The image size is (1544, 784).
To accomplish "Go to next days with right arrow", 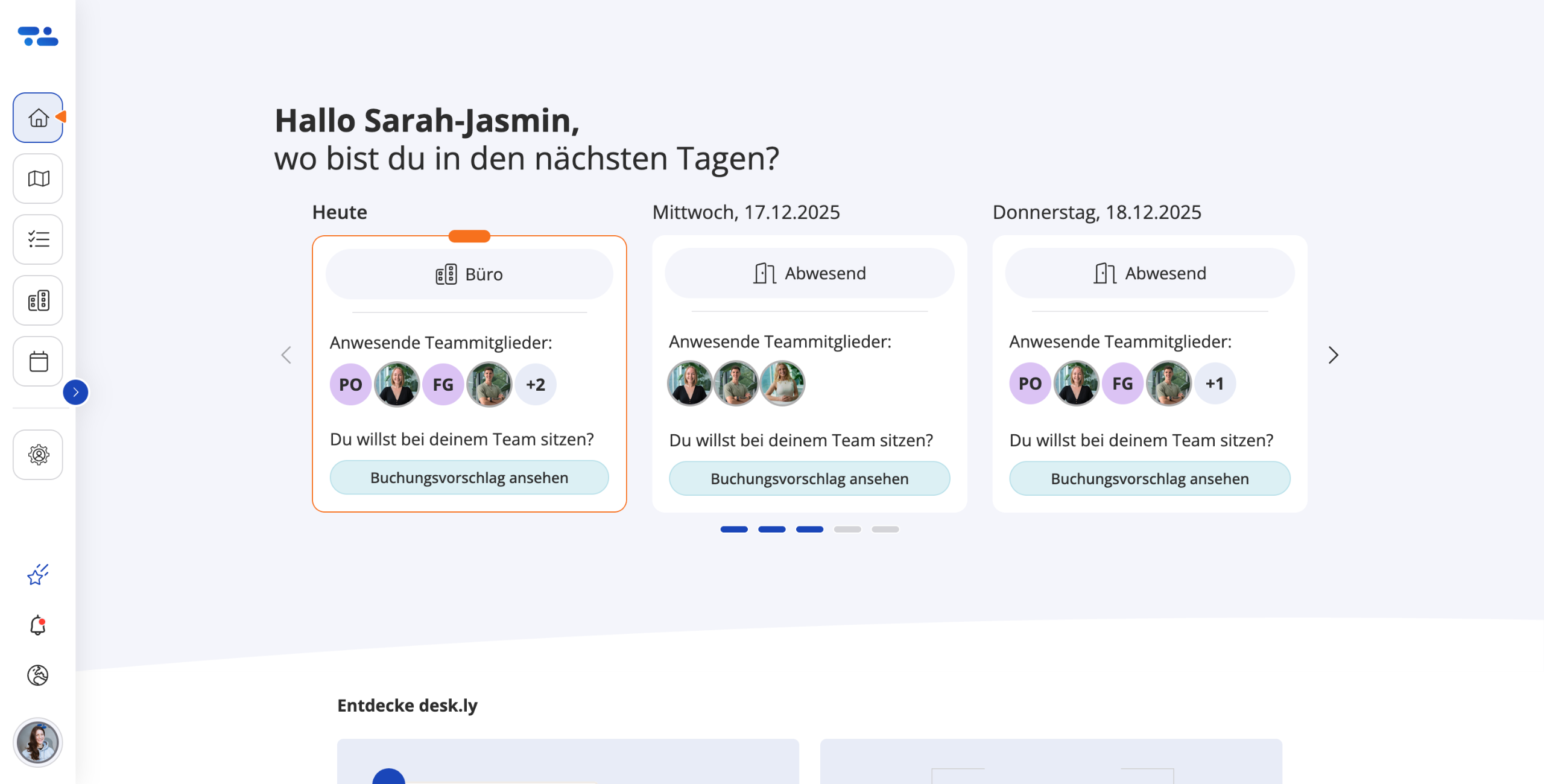I will click(1333, 355).
